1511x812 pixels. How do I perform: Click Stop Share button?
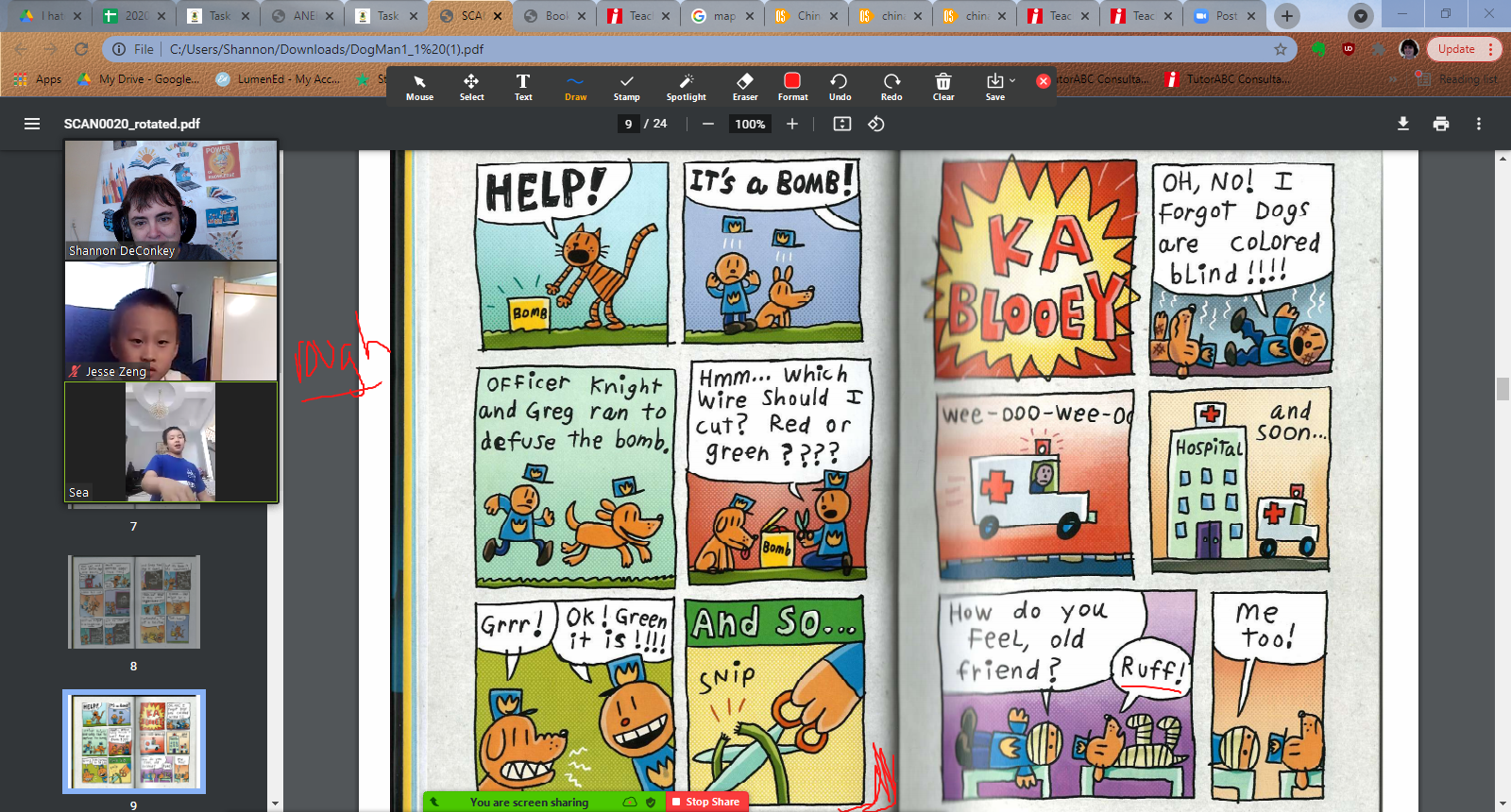(x=707, y=802)
